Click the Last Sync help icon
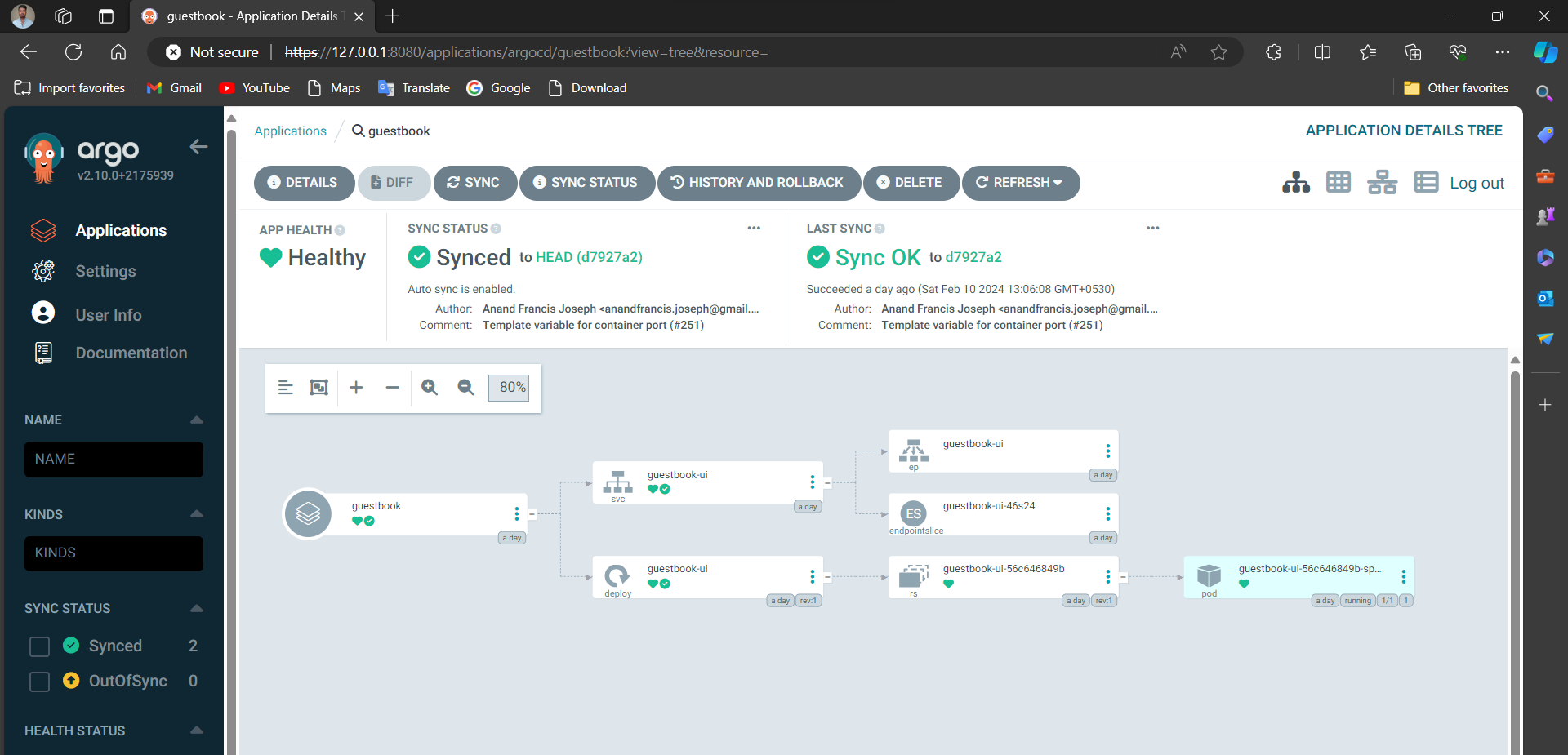The image size is (1568, 755). (x=880, y=229)
